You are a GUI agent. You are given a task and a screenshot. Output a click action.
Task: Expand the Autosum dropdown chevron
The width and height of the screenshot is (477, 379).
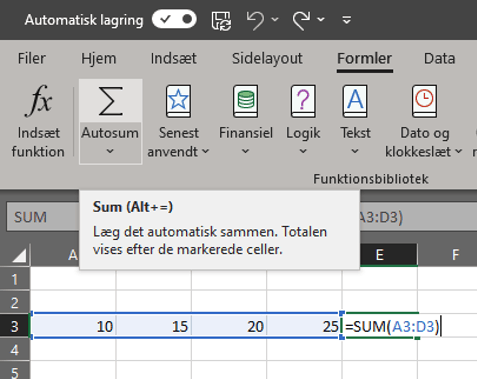click(110, 151)
